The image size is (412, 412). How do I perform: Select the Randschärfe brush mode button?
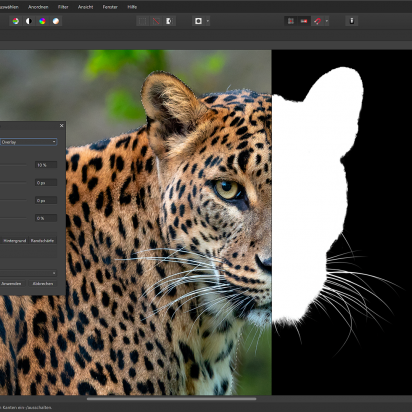[x=42, y=241]
